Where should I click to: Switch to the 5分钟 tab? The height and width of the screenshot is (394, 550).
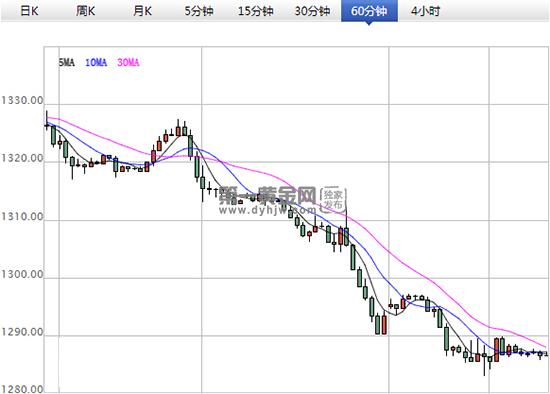199,11
